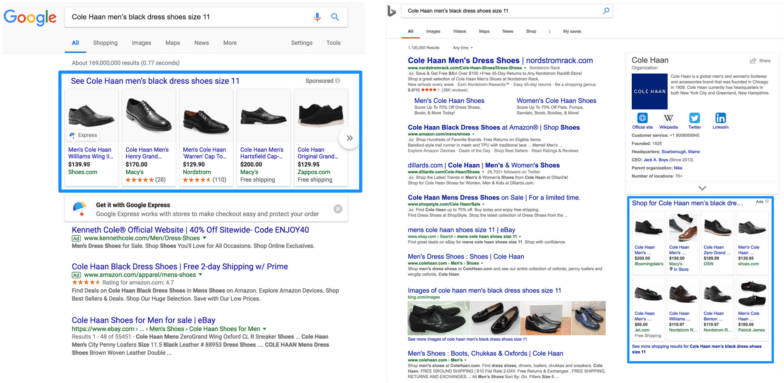The height and width of the screenshot is (383, 784).
Task: Open Cole Haan Twitter icon
Action: (x=694, y=118)
